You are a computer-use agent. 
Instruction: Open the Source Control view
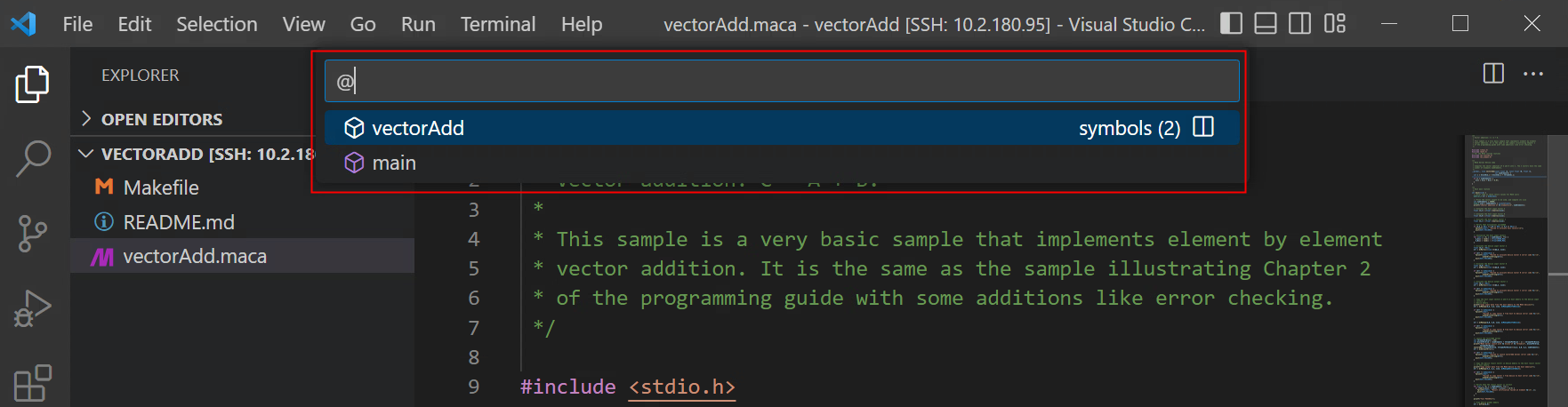tap(33, 234)
